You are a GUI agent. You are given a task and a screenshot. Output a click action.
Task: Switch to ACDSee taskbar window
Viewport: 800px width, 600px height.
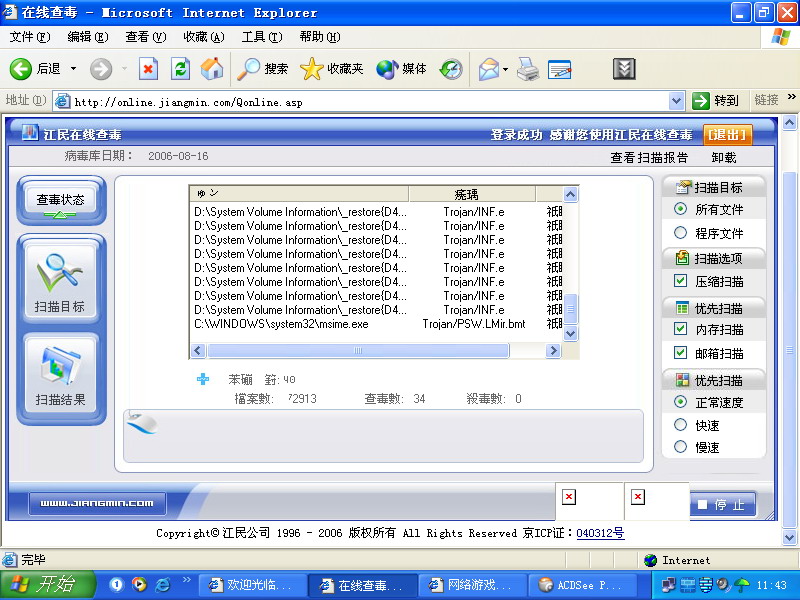point(583,585)
